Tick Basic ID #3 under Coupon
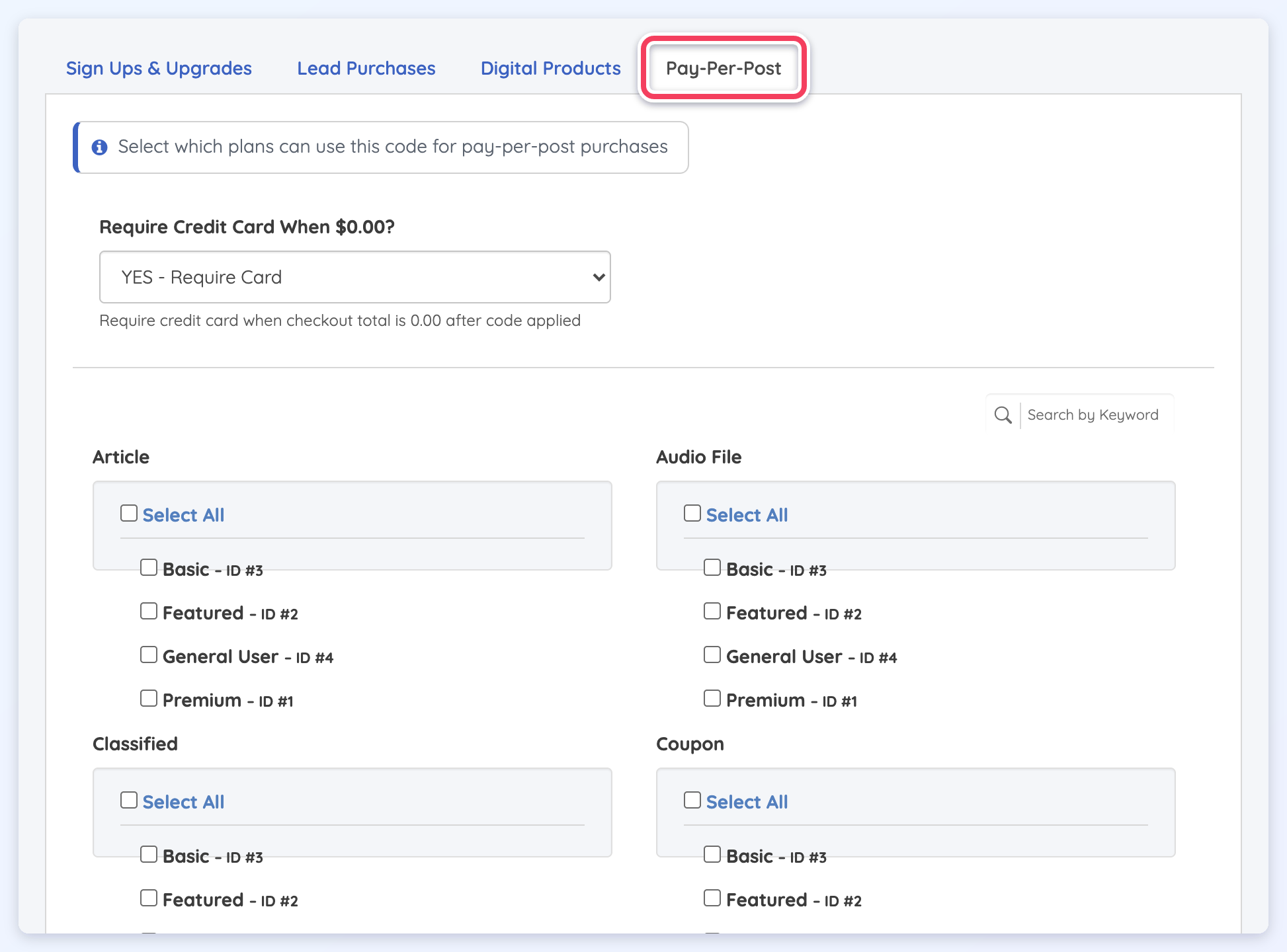 (712, 854)
